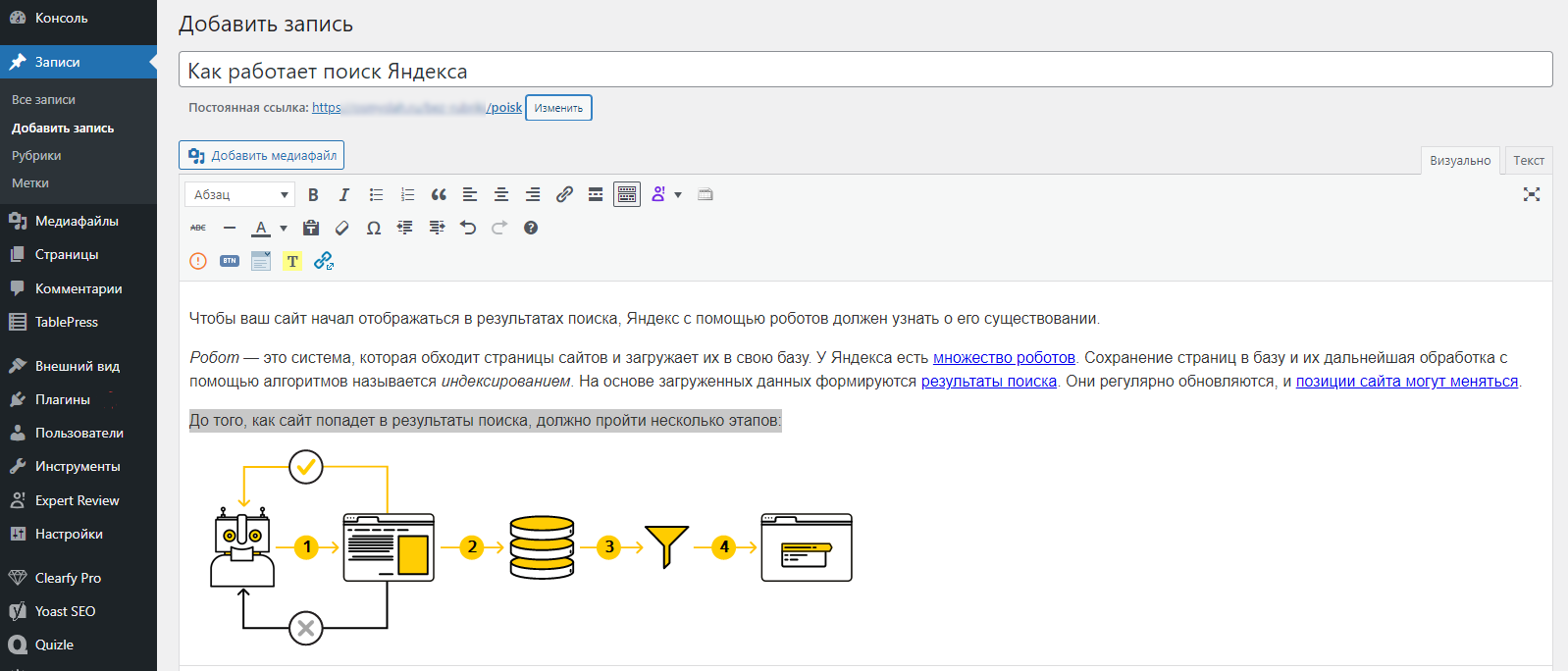Screen dimensions: 1568x671
Task: Clear formatting with the eraser icon
Action: [342, 228]
